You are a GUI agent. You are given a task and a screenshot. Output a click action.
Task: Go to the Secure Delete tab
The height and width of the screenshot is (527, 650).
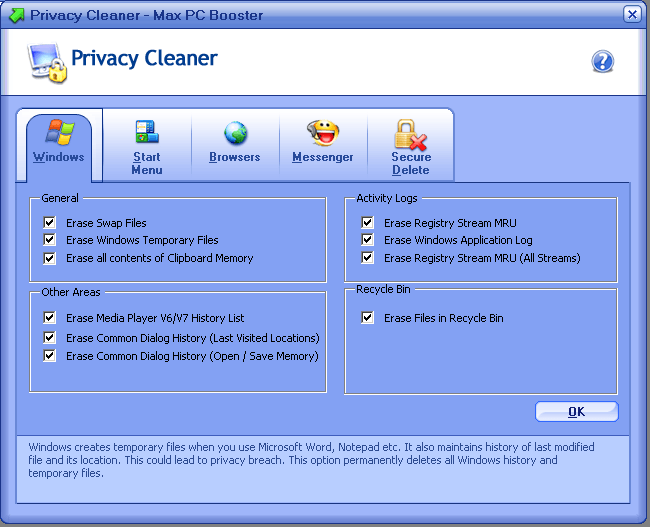pyautogui.click(x=411, y=146)
